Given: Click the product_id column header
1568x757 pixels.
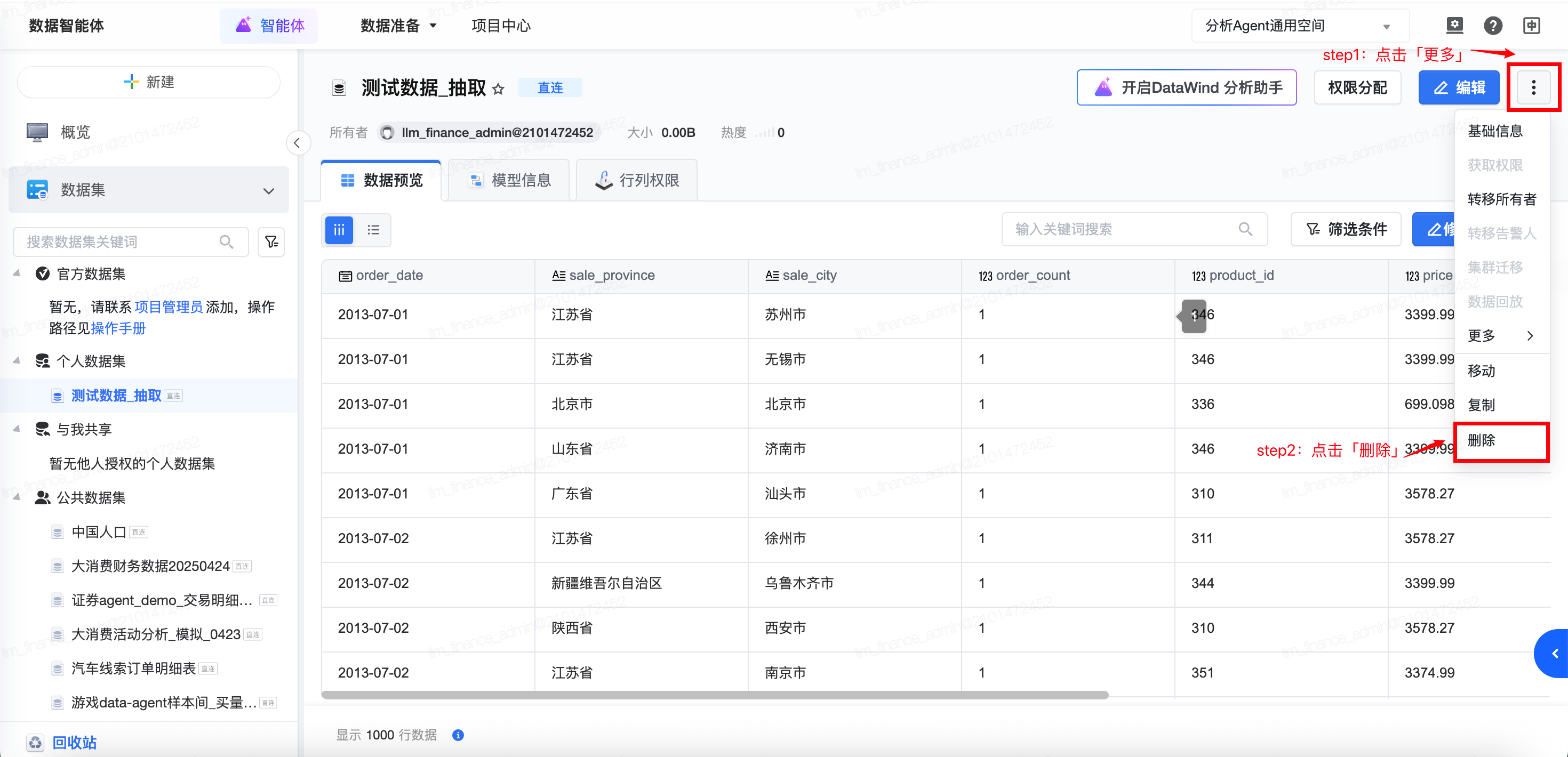Looking at the screenshot, I should pos(1281,275).
